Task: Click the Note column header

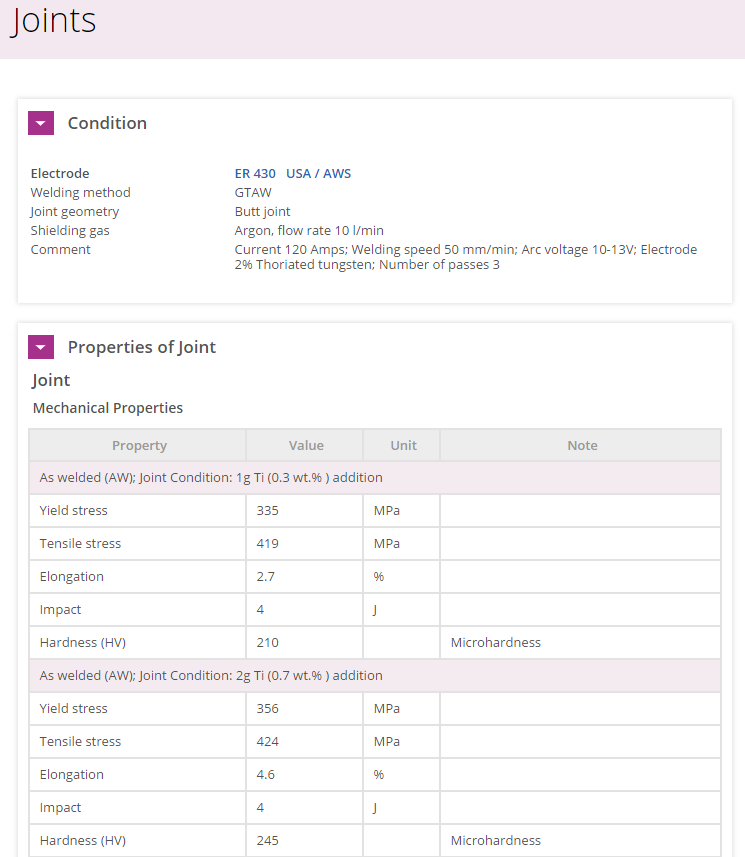Action: [582, 445]
